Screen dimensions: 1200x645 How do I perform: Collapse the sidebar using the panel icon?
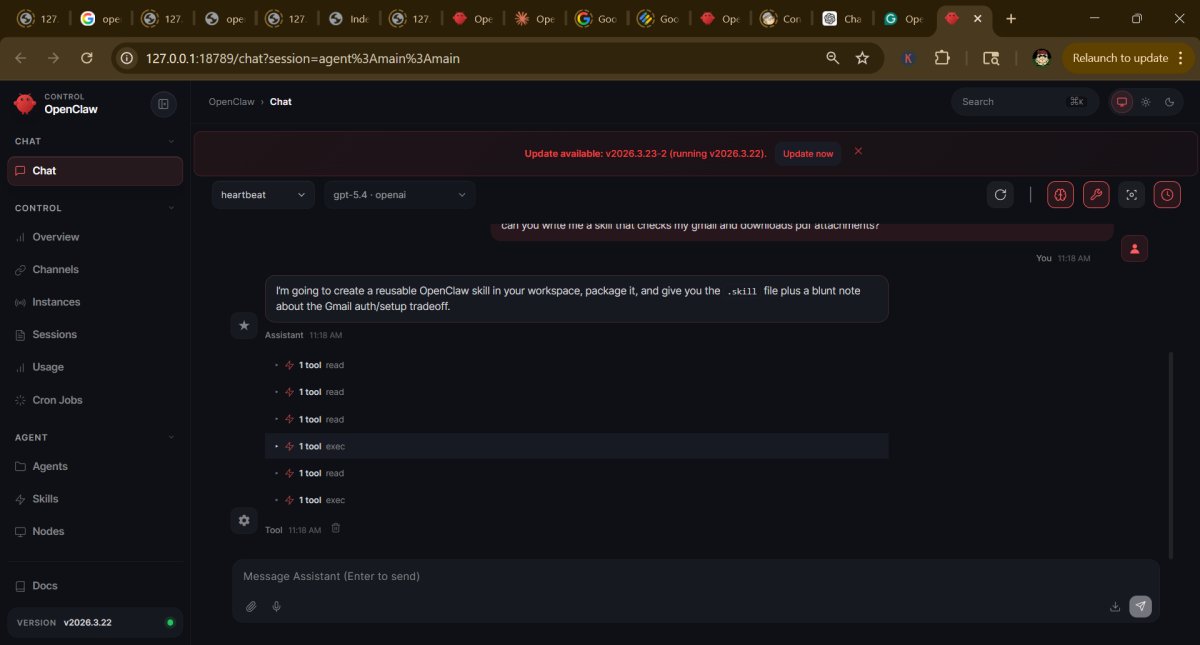pos(163,103)
